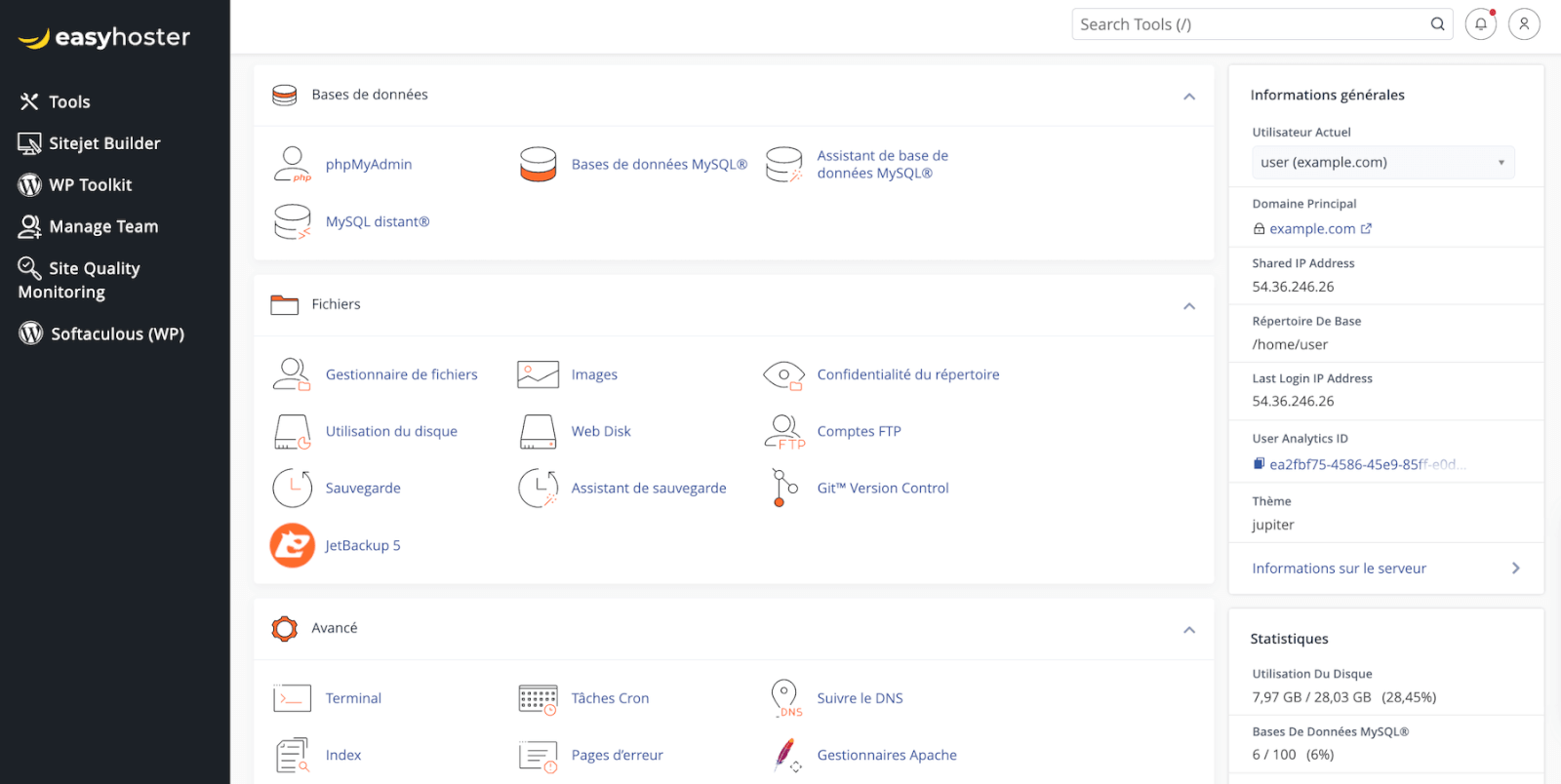The image size is (1561, 784).
Task: Click the Utilisation du disque icon
Action: click(292, 431)
